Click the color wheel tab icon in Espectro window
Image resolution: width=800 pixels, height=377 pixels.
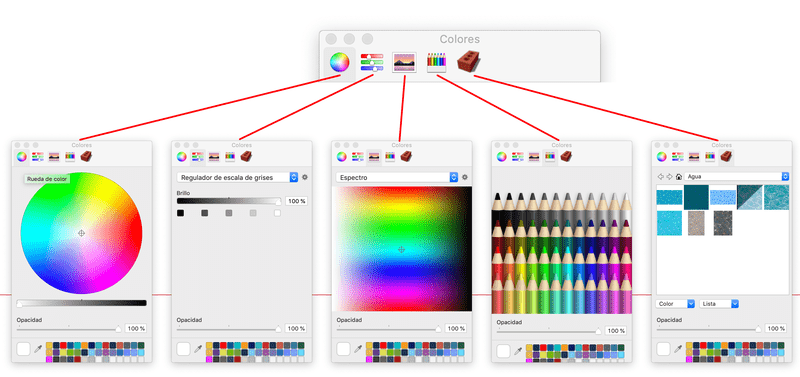click(341, 157)
